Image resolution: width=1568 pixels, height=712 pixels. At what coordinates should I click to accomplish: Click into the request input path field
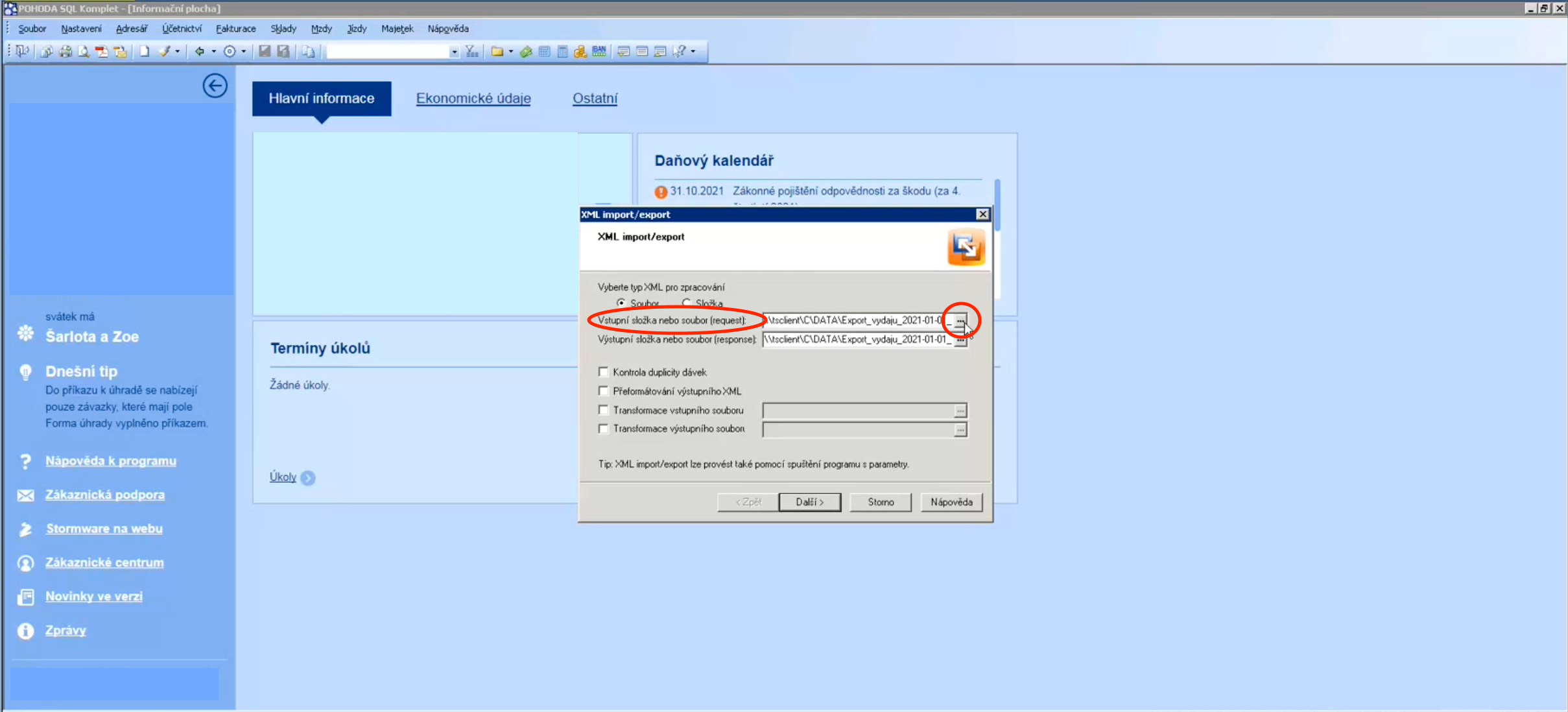[x=858, y=320]
